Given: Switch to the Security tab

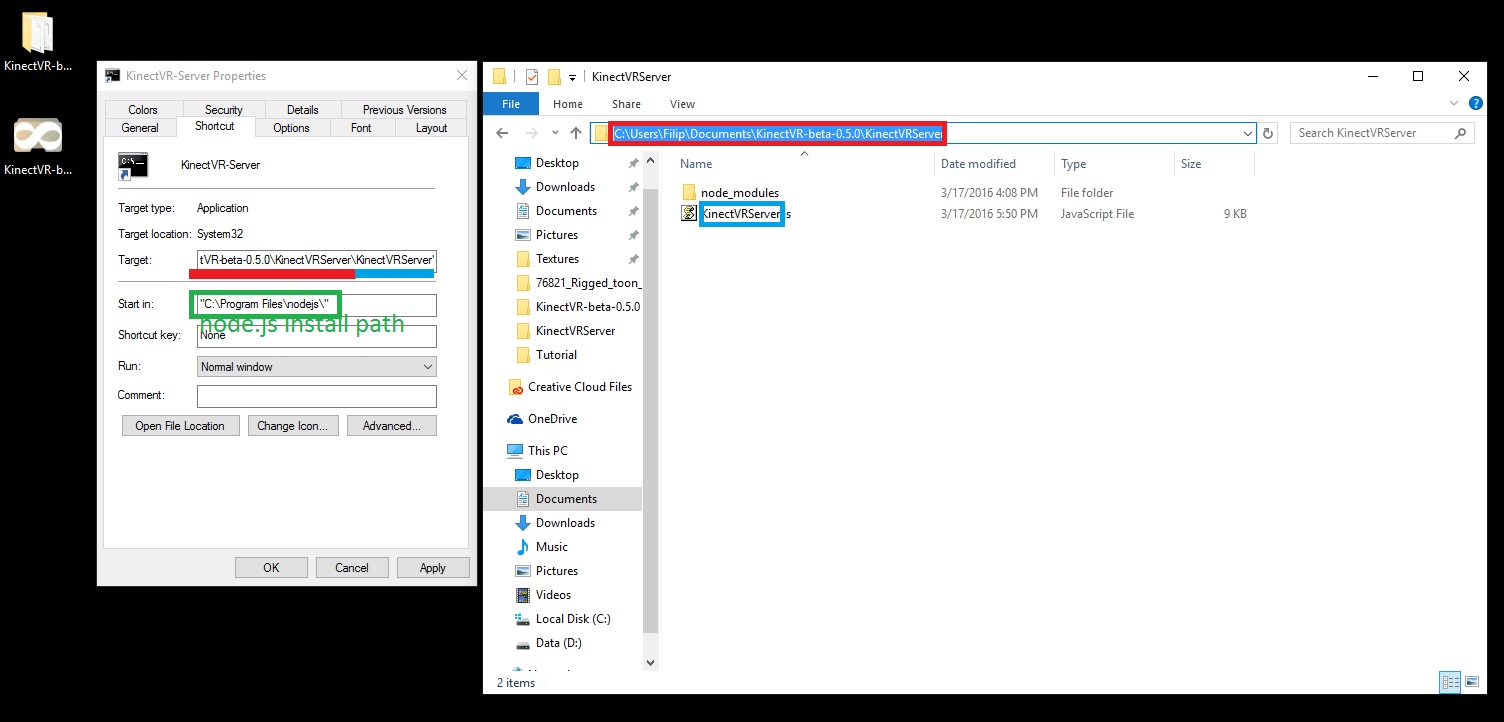Looking at the screenshot, I should [224, 110].
